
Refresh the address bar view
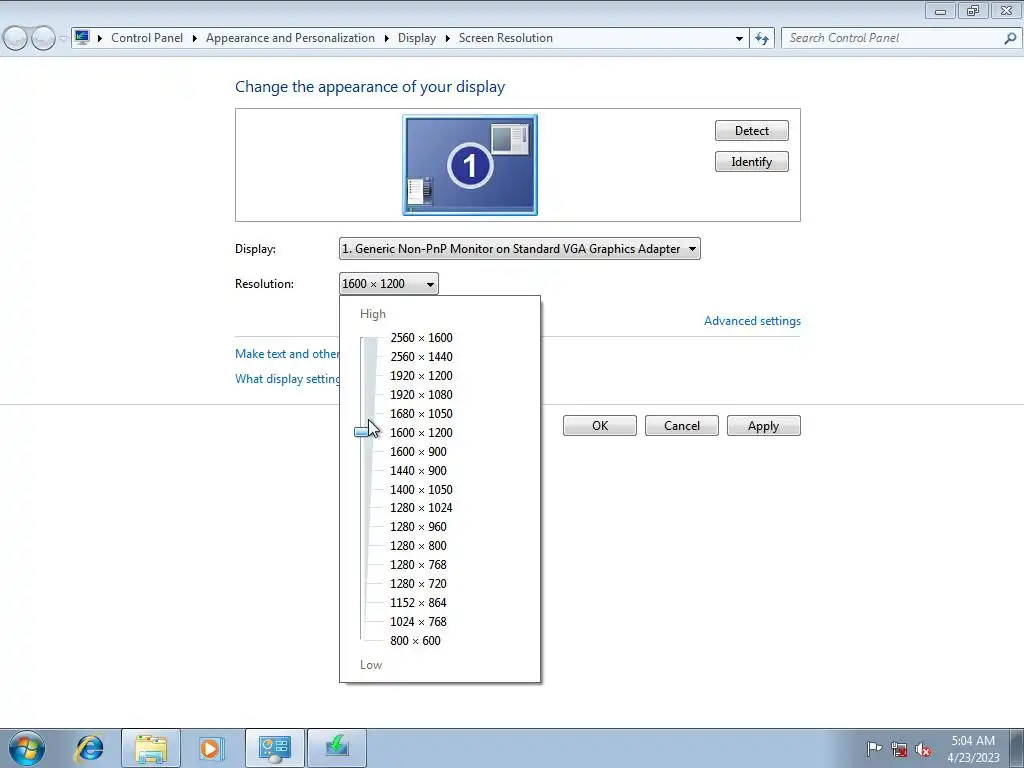[761, 38]
